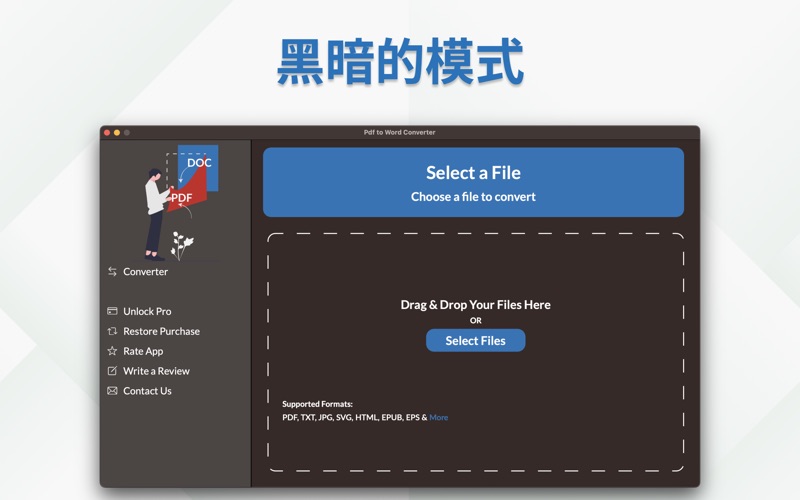Choose Restore Purchase from the sidebar
Screen dimensions: 800x500
pyautogui.click(x=161, y=331)
